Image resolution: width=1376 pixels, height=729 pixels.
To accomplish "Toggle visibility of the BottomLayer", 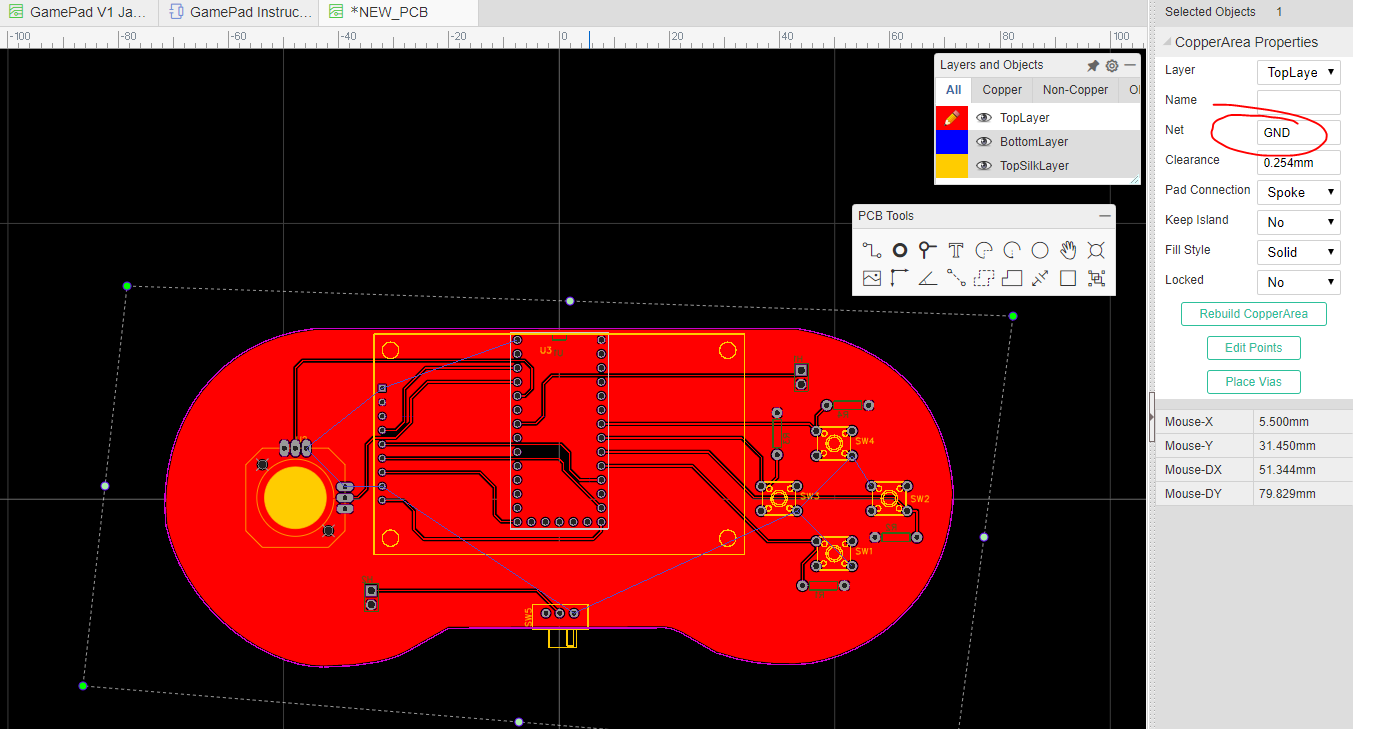I will [x=984, y=141].
